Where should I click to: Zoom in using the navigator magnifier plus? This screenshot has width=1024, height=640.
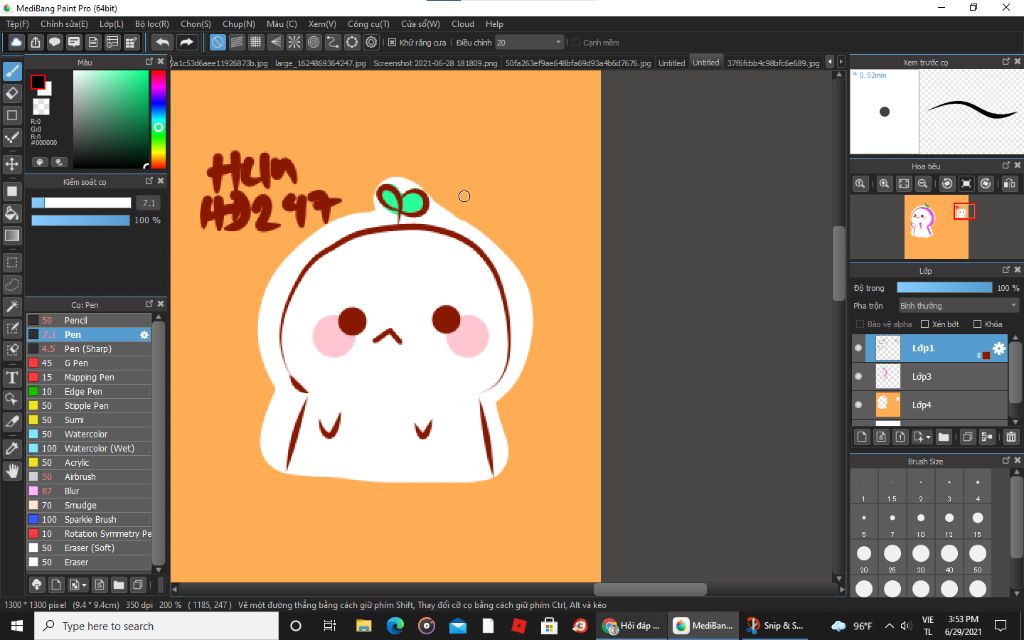coord(884,184)
